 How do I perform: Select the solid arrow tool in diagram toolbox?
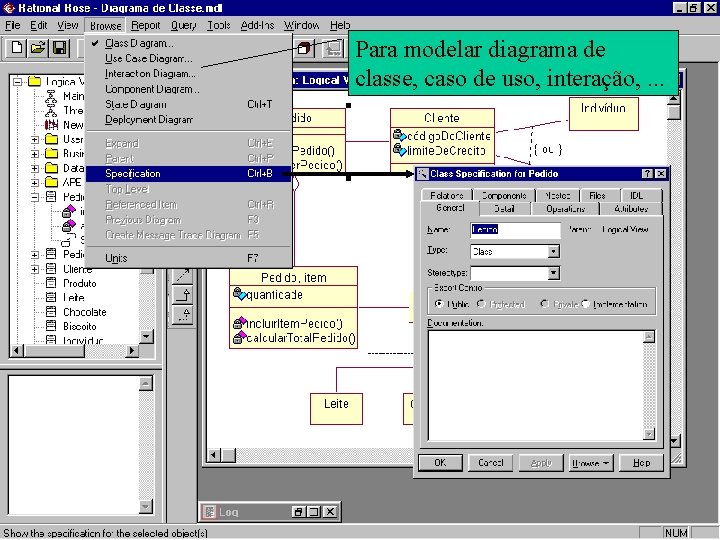pyautogui.click(x=183, y=276)
